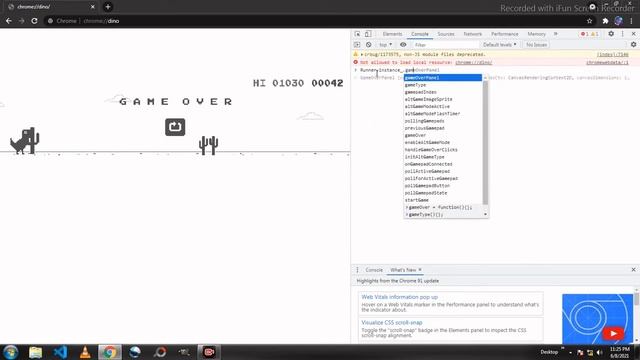Select initAltGameType suggestion
The width and height of the screenshot is (640, 360).
(443, 157)
